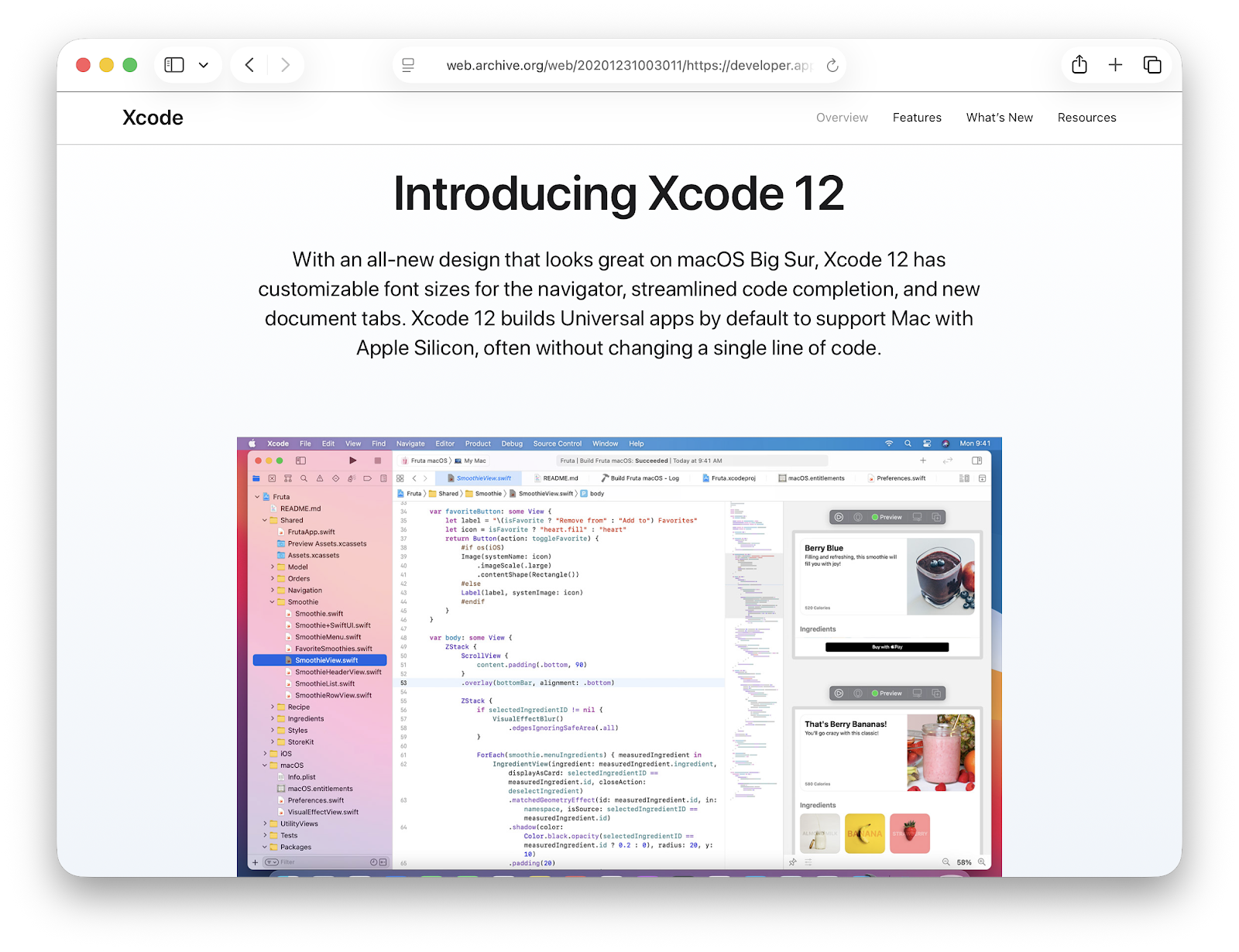Show the Safari tab overview
The height and width of the screenshot is (952, 1239).
tap(1152, 65)
